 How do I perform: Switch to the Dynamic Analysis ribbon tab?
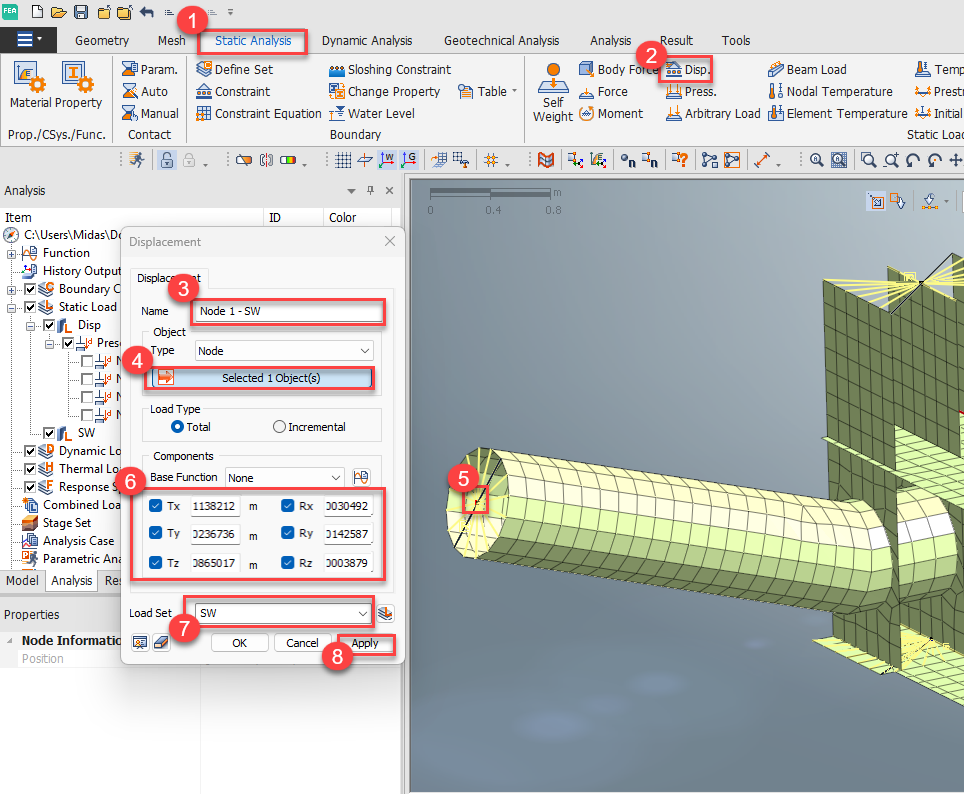pyautogui.click(x=368, y=41)
